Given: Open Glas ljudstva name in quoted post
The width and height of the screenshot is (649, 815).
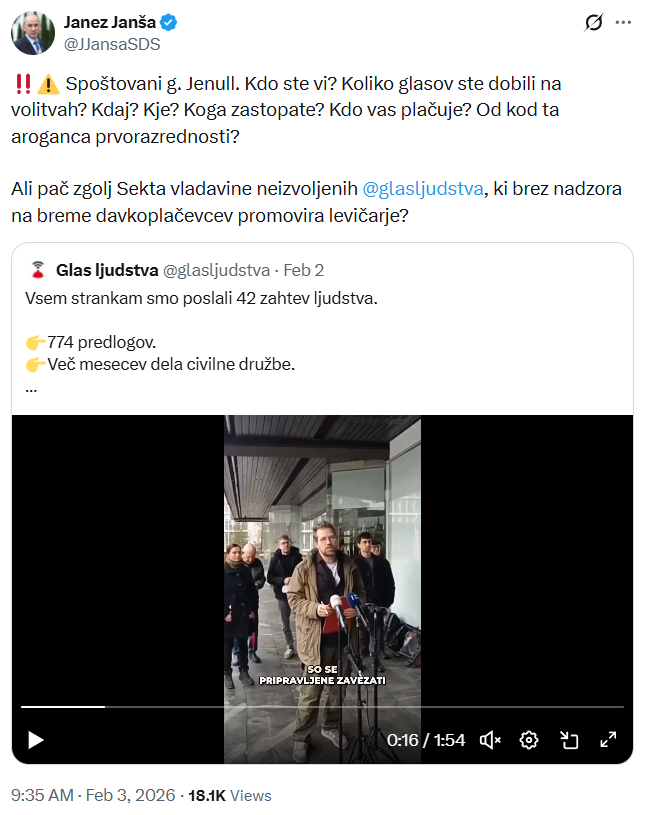Looking at the screenshot, I should pyautogui.click(x=105, y=270).
